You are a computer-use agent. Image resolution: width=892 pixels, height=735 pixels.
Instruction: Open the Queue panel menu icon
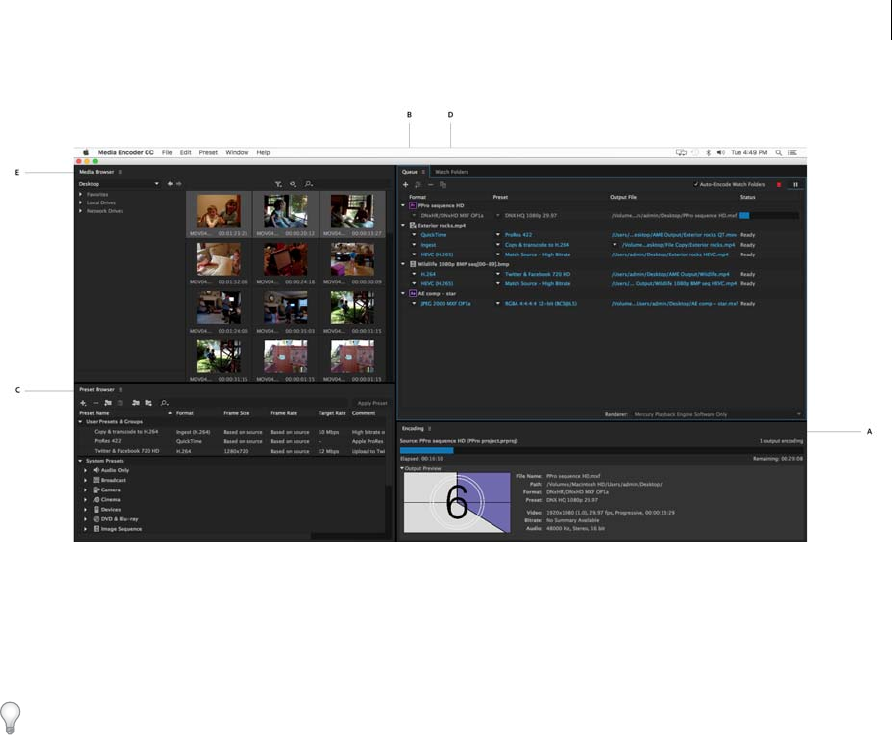[423, 172]
